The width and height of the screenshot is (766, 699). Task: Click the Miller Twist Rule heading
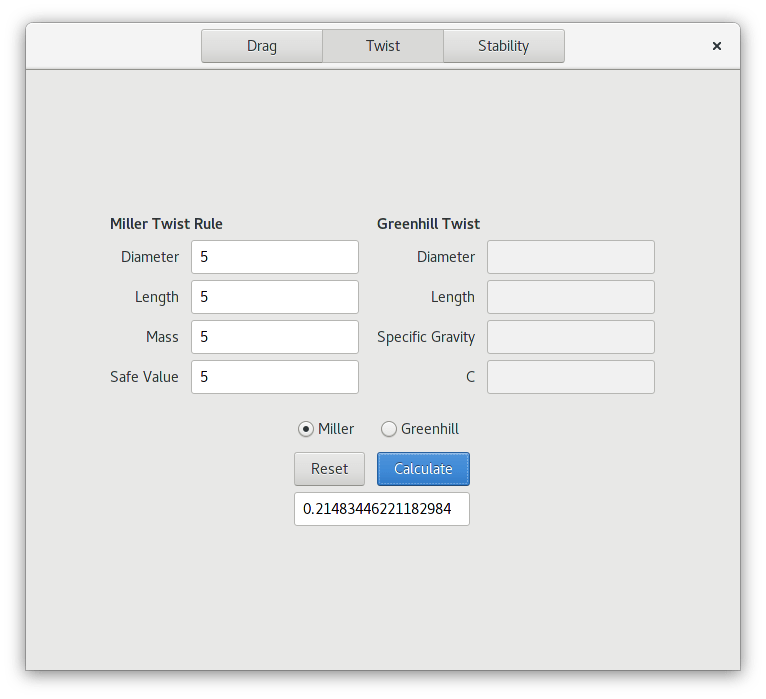[166, 224]
